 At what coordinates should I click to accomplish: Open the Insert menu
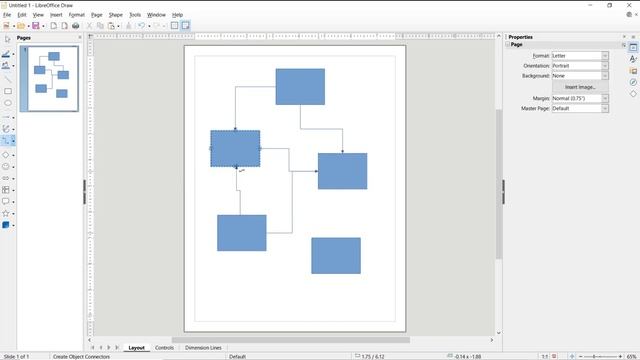56,15
